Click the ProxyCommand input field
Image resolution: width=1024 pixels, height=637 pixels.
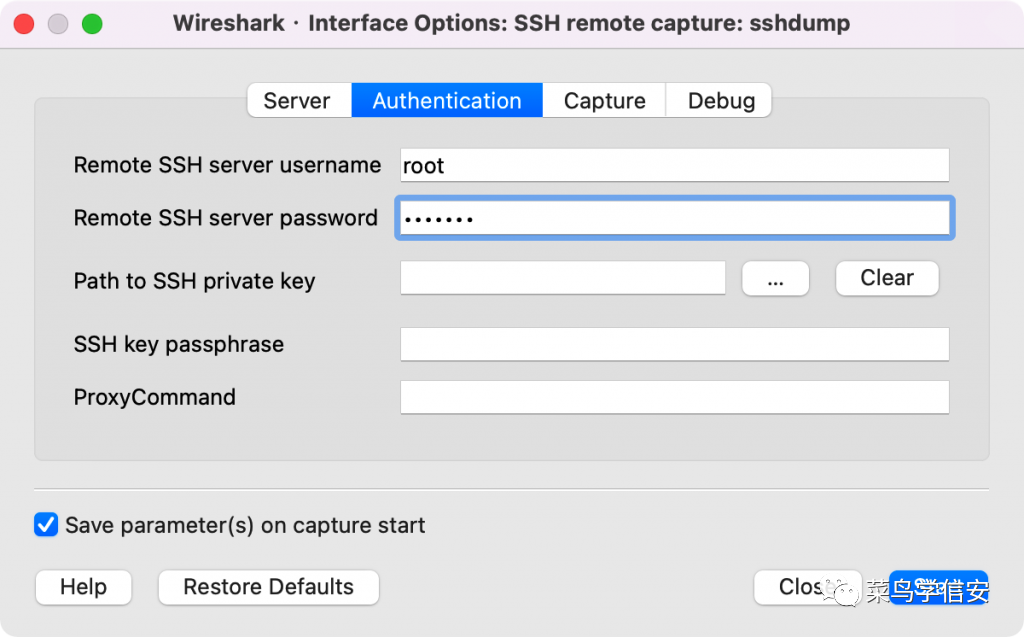coord(675,397)
